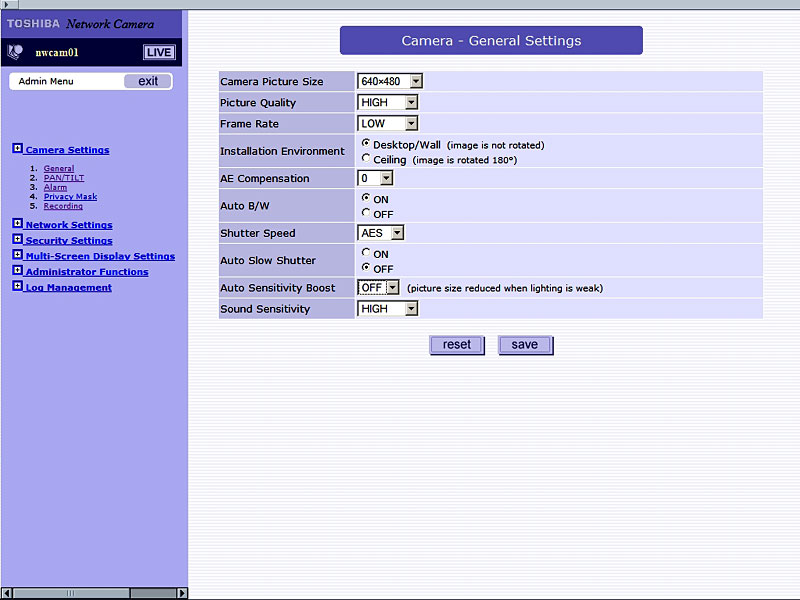800x600 pixels.
Task: Exit the Admin Menu
Action: [x=148, y=81]
